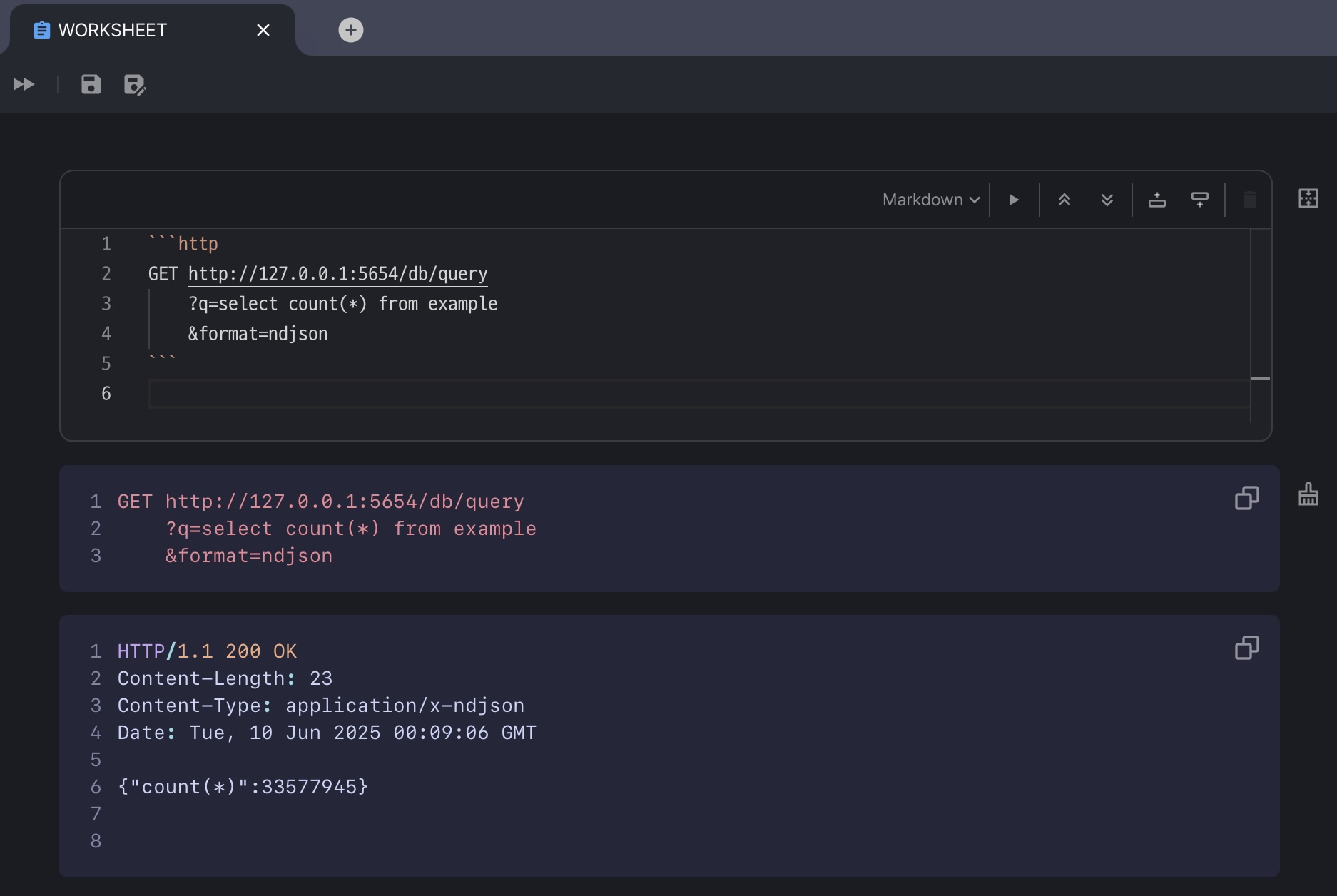Select the WORKSHEET tab

click(x=113, y=30)
